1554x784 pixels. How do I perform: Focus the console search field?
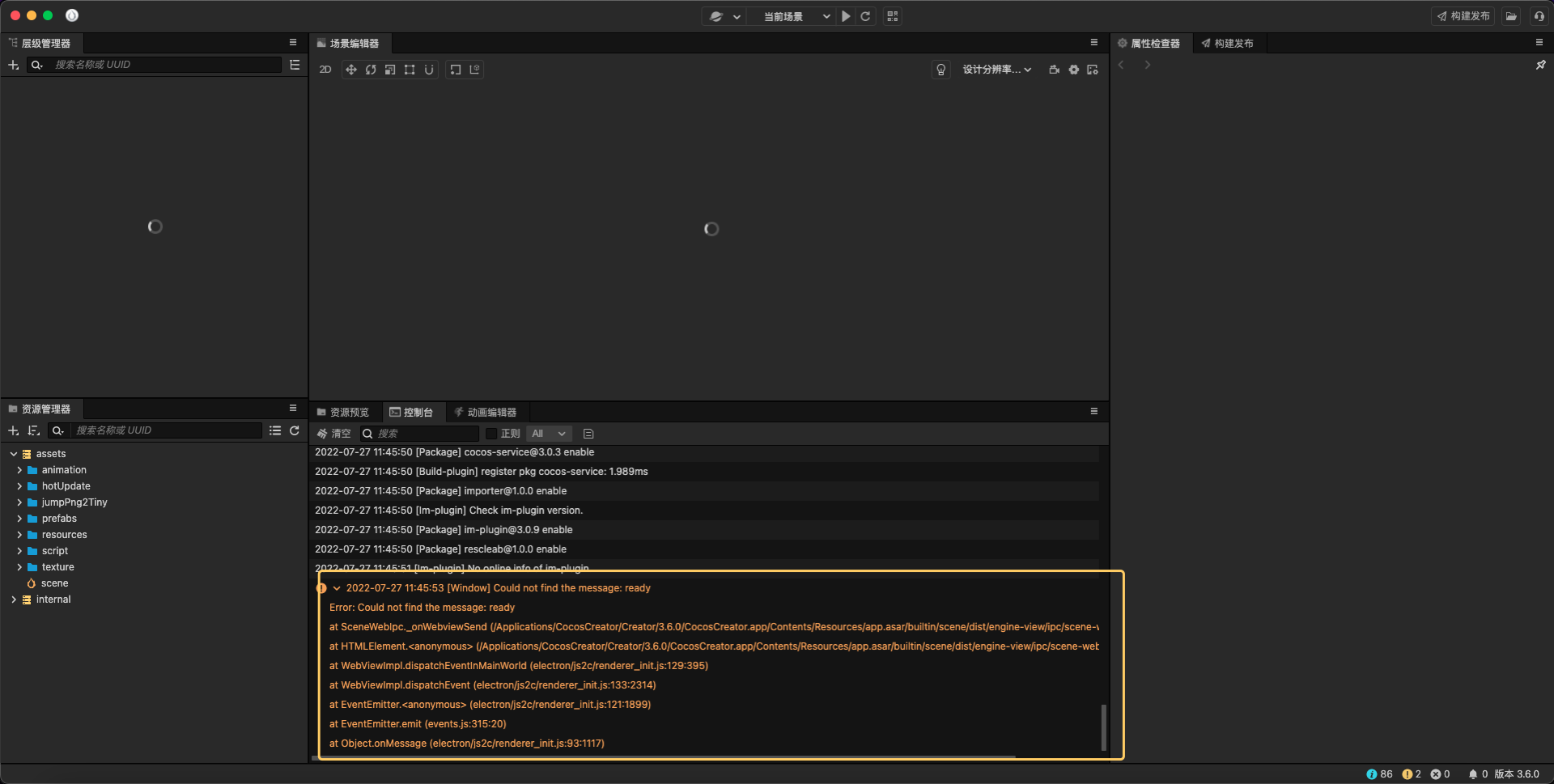click(421, 434)
